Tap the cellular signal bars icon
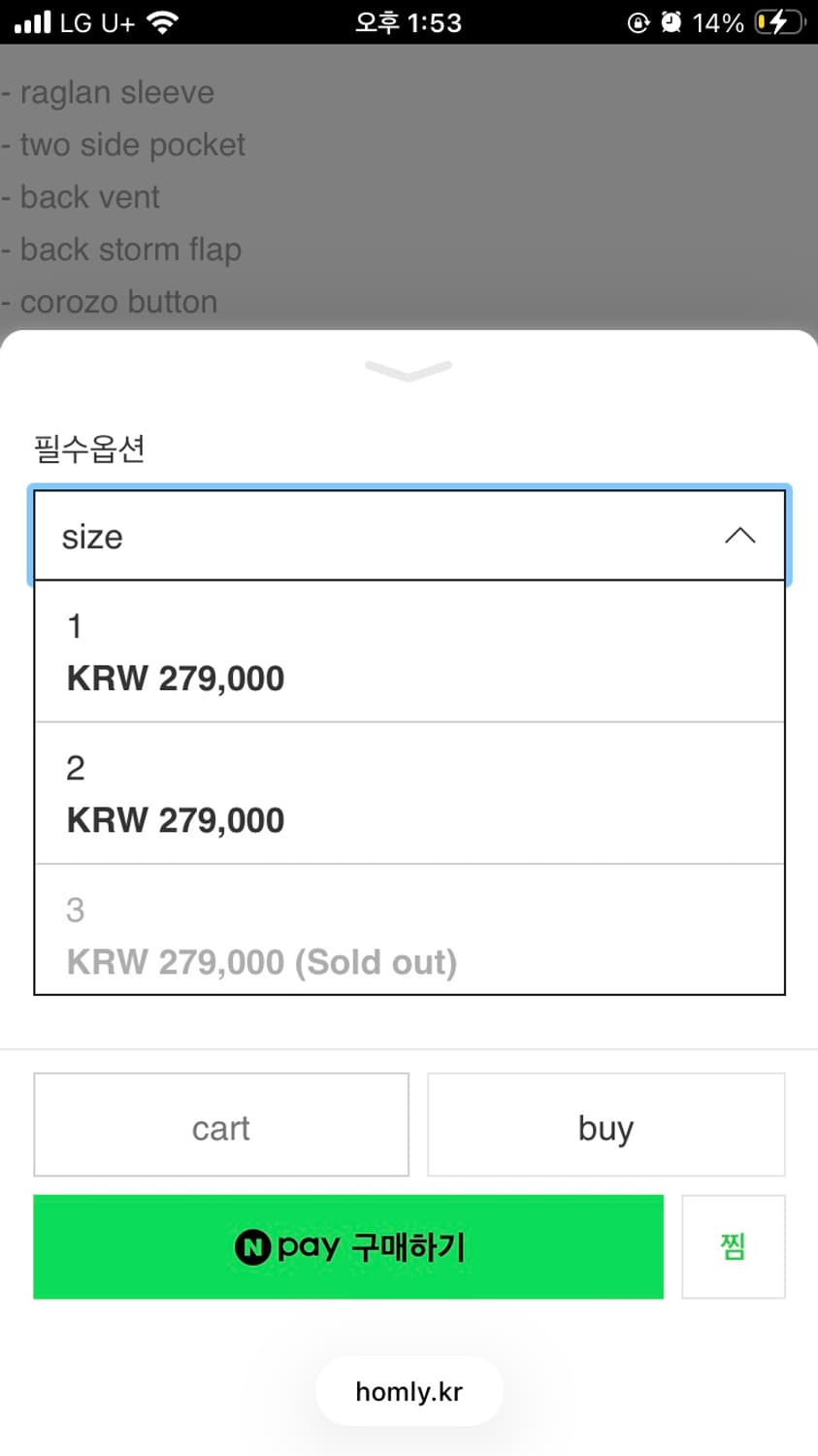The width and height of the screenshot is (818, 1456). point(32,22)
